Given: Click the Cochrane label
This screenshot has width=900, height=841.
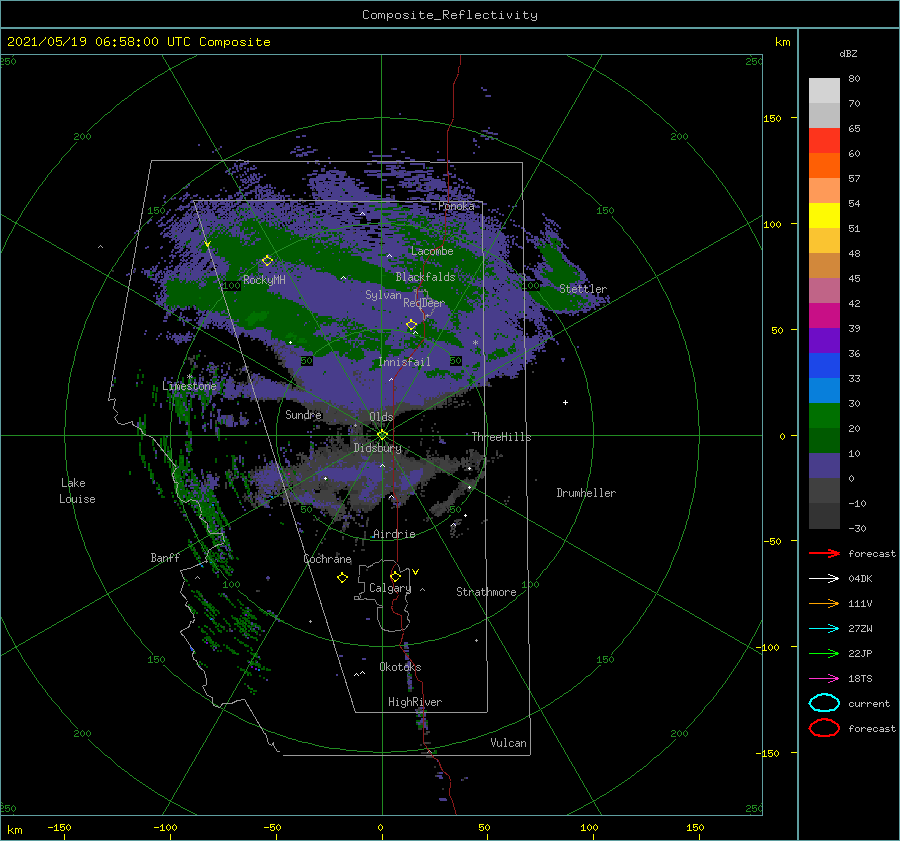Looking at the screenshot, I should click(x=327, y=559).
